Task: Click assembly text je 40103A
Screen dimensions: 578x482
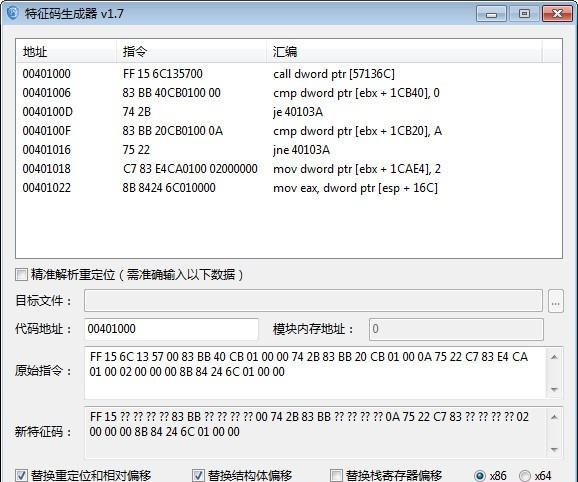Action: click(298, 112)
